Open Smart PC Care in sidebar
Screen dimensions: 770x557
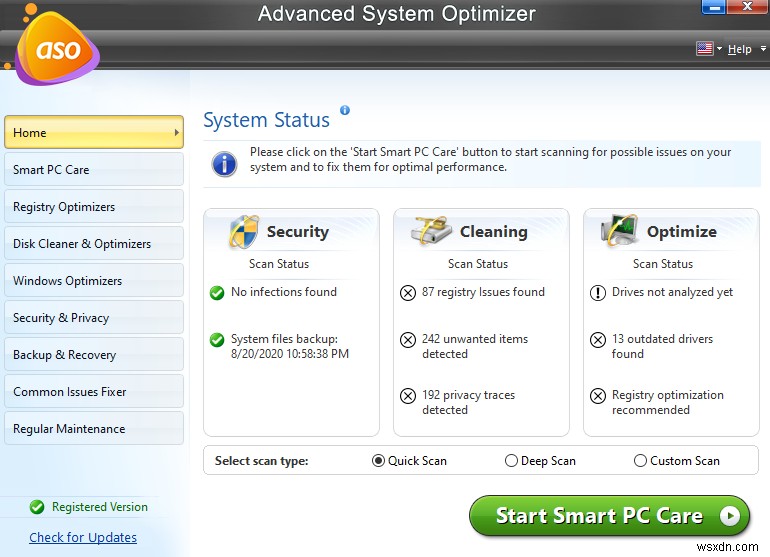pos(93,170)
